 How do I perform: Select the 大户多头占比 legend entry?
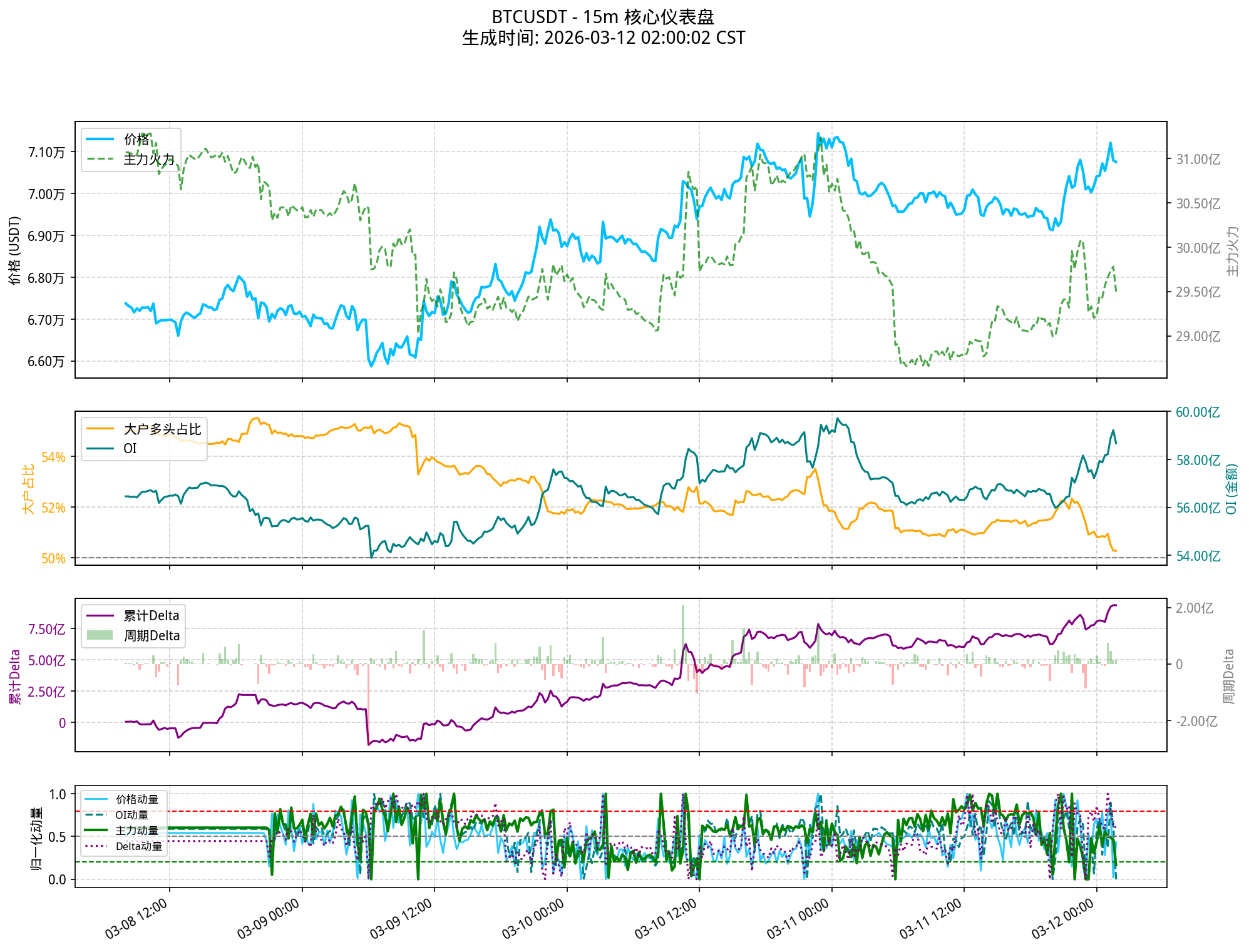coord(162,429)
